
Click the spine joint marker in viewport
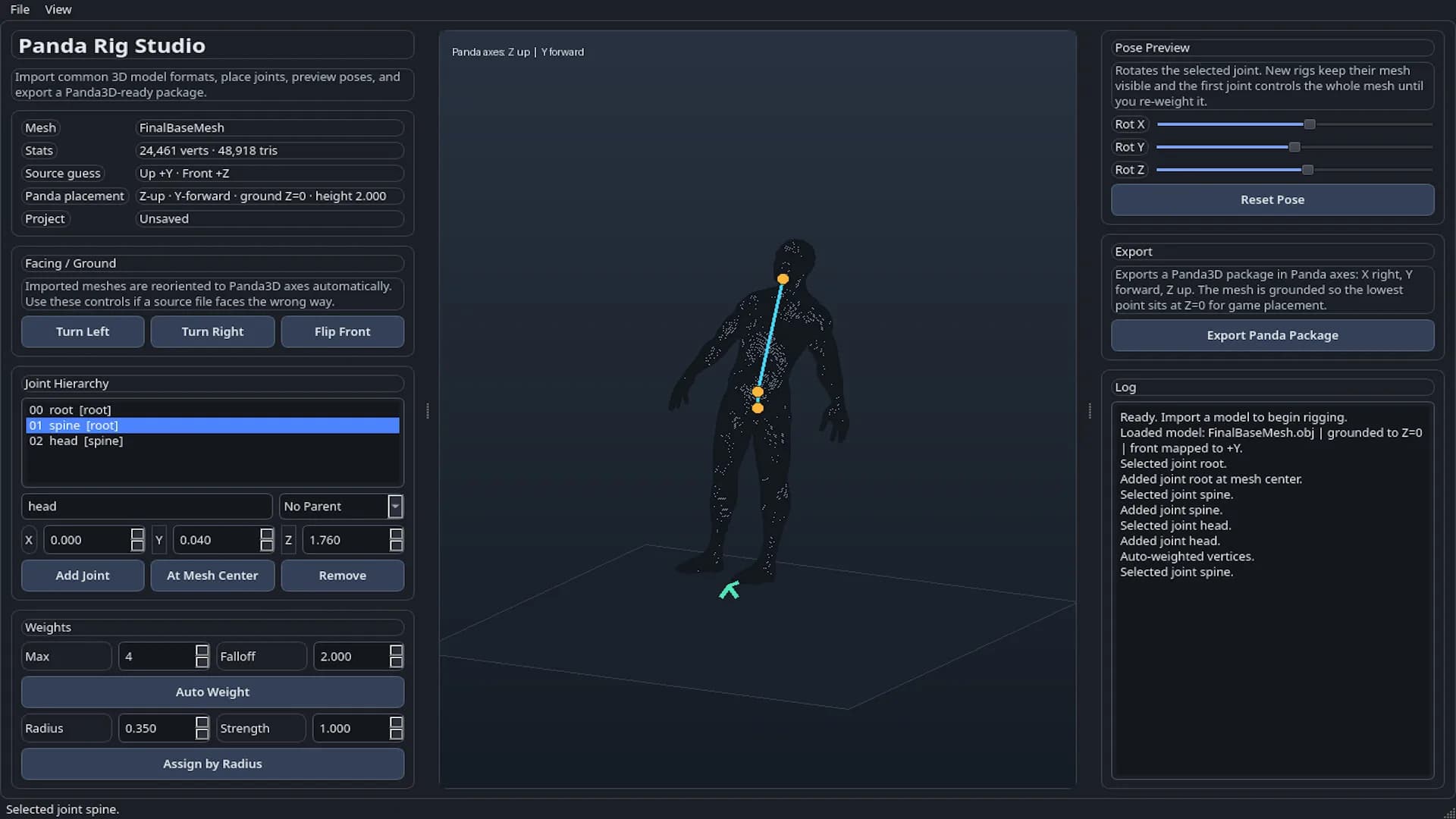pos(758,392)
